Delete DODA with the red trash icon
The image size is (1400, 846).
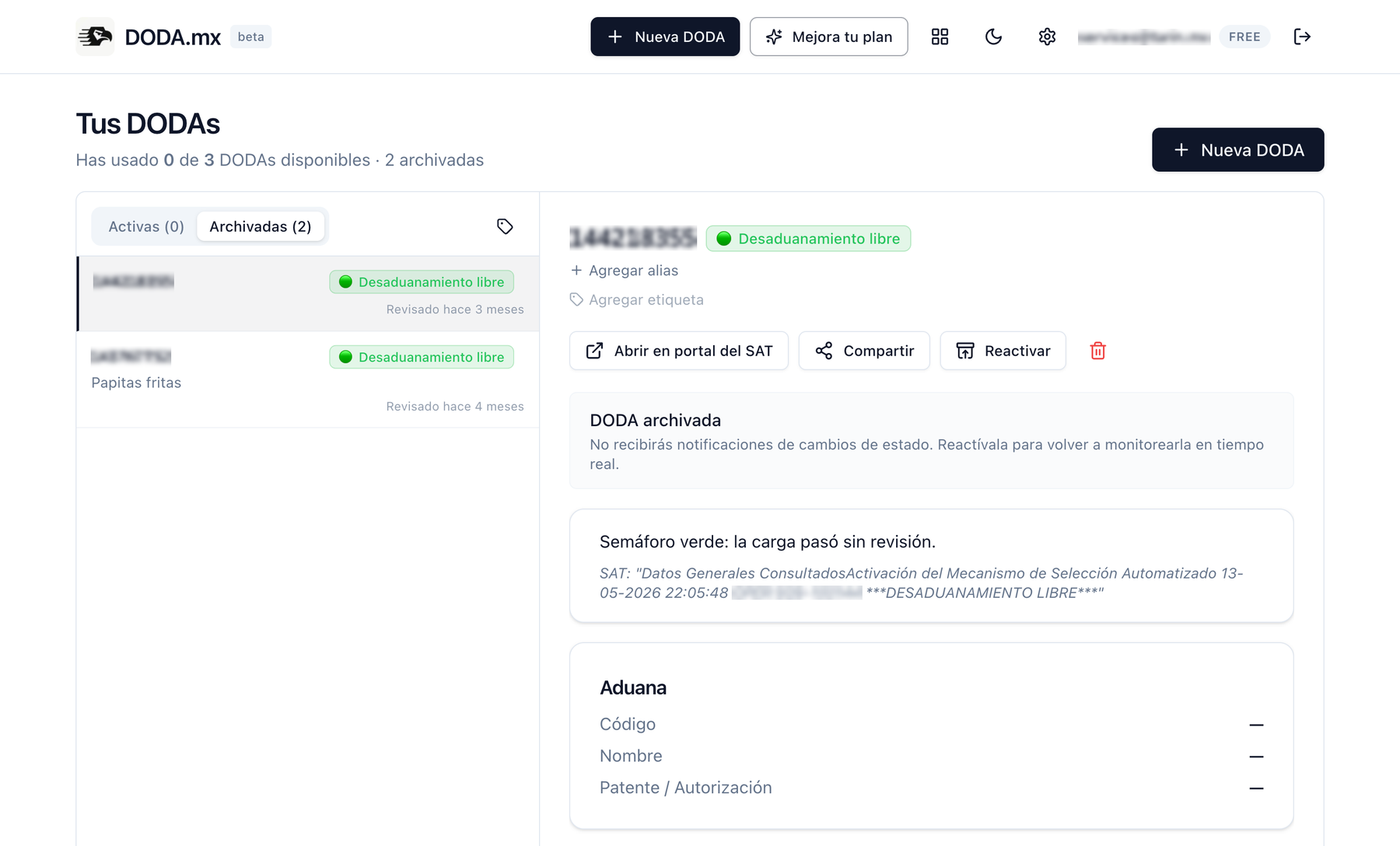(x=1097, y=351)
